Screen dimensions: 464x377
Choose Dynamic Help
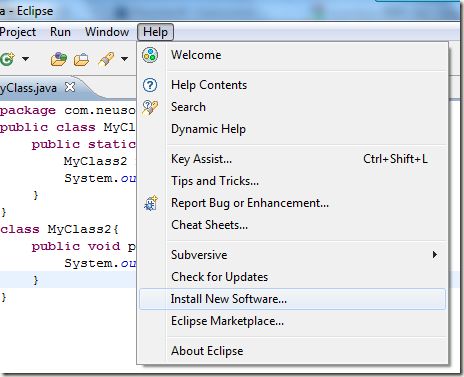click(x=292, y=129)
